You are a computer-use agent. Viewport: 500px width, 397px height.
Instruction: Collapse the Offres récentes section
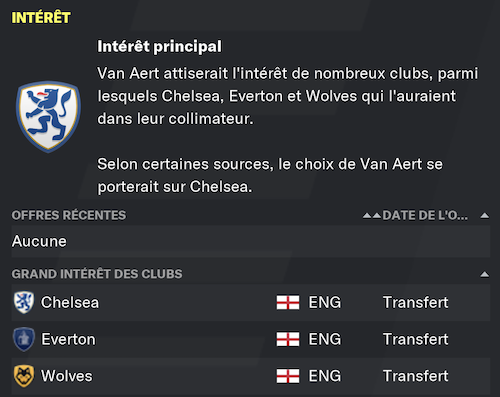click(485, 216)
